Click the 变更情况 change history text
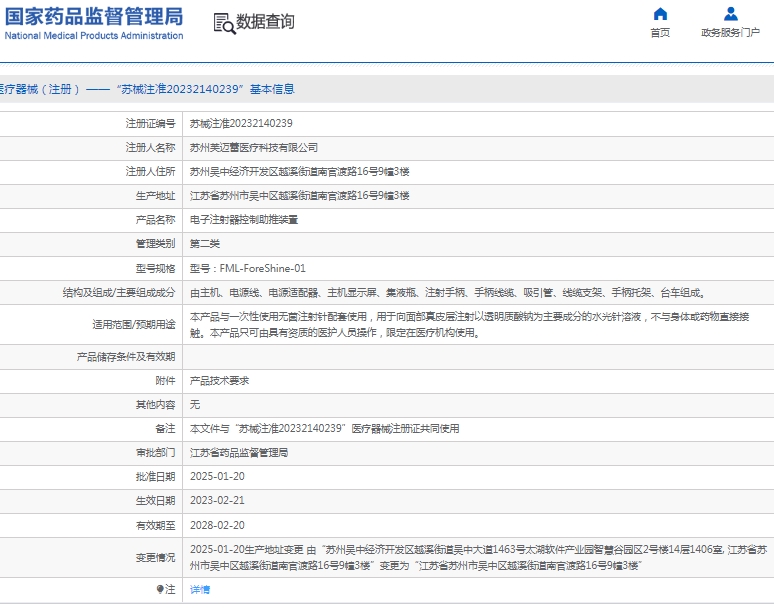Viewport: 774px width, 611px height. [x=478, y=557]
